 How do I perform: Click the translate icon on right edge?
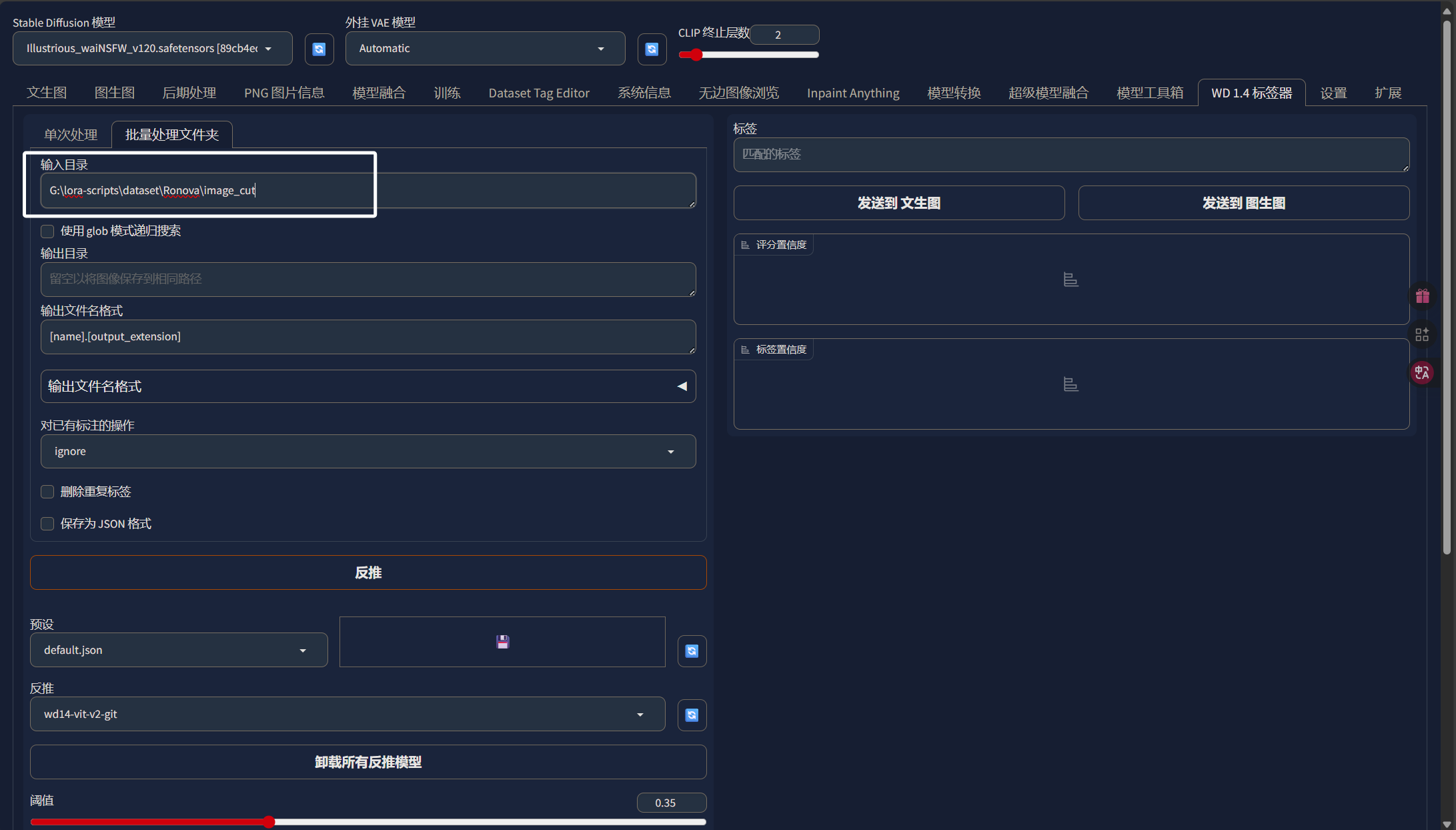pyautogui.click(x=1422, y=372)
